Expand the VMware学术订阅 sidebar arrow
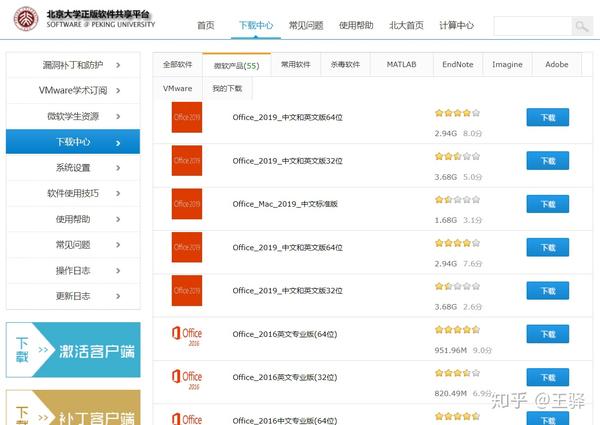The height and width of the screenshot is (425, 600). pyautogui.click(x=118, y=91)
